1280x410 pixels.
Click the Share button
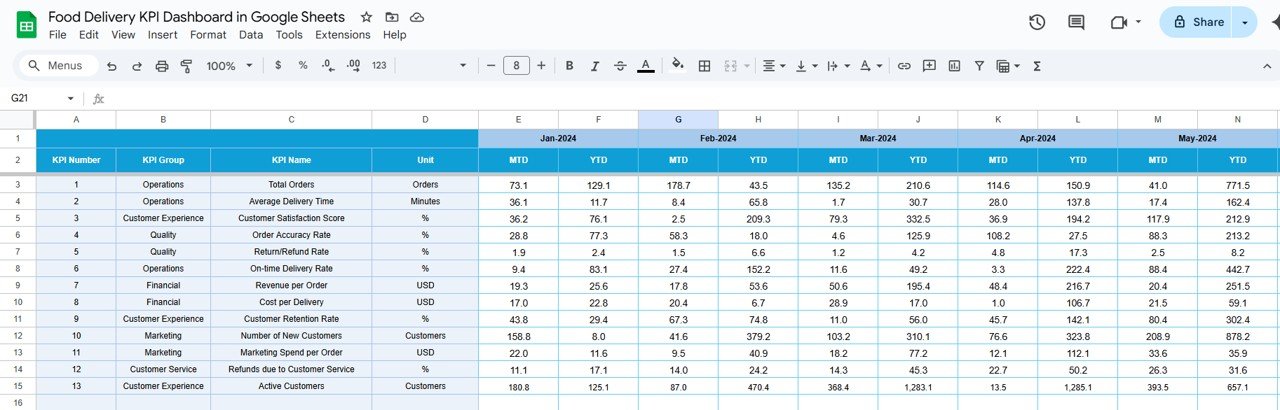click(x=1197, y=22)
